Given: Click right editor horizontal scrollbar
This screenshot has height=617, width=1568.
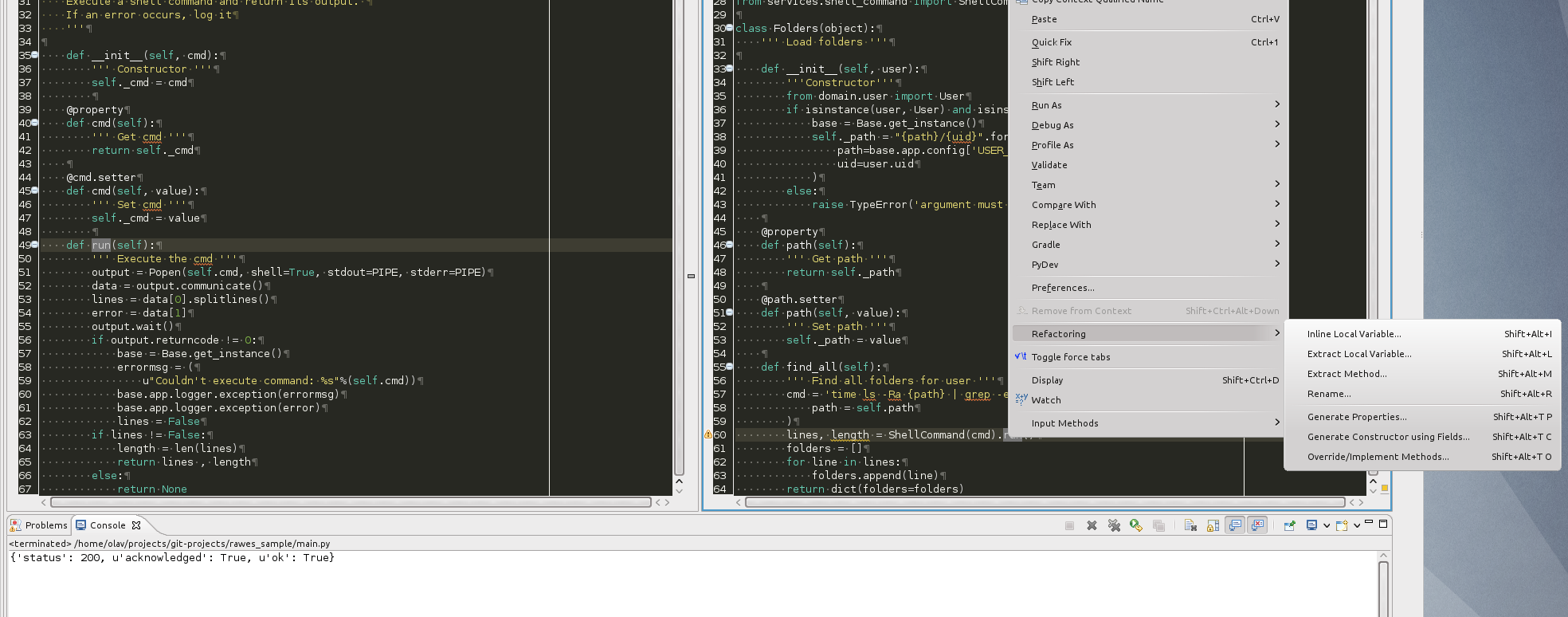Looking at the screenshot, I should [1045, 502].
